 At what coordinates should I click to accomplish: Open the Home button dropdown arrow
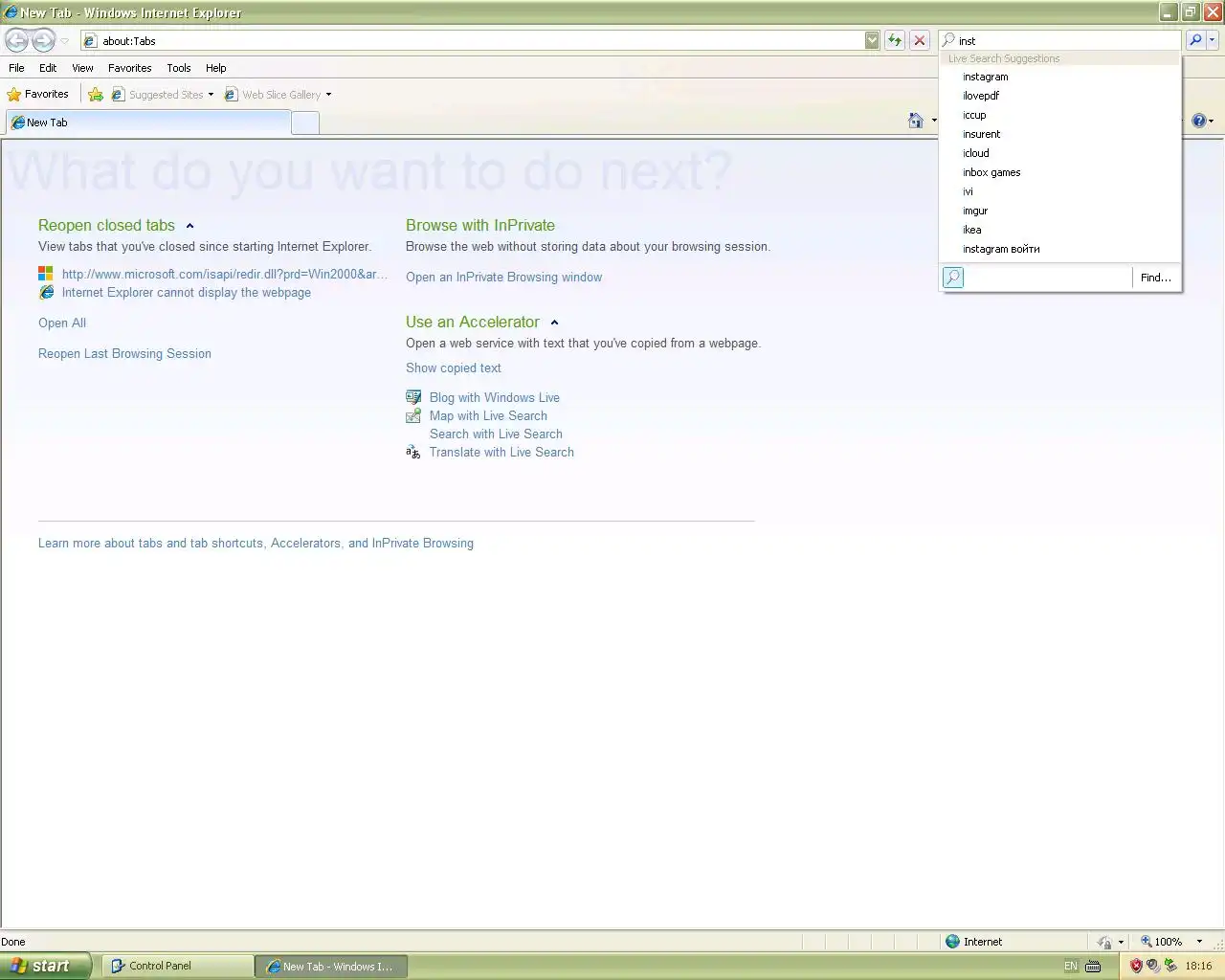pyautogui.click(x=934, y=121)
